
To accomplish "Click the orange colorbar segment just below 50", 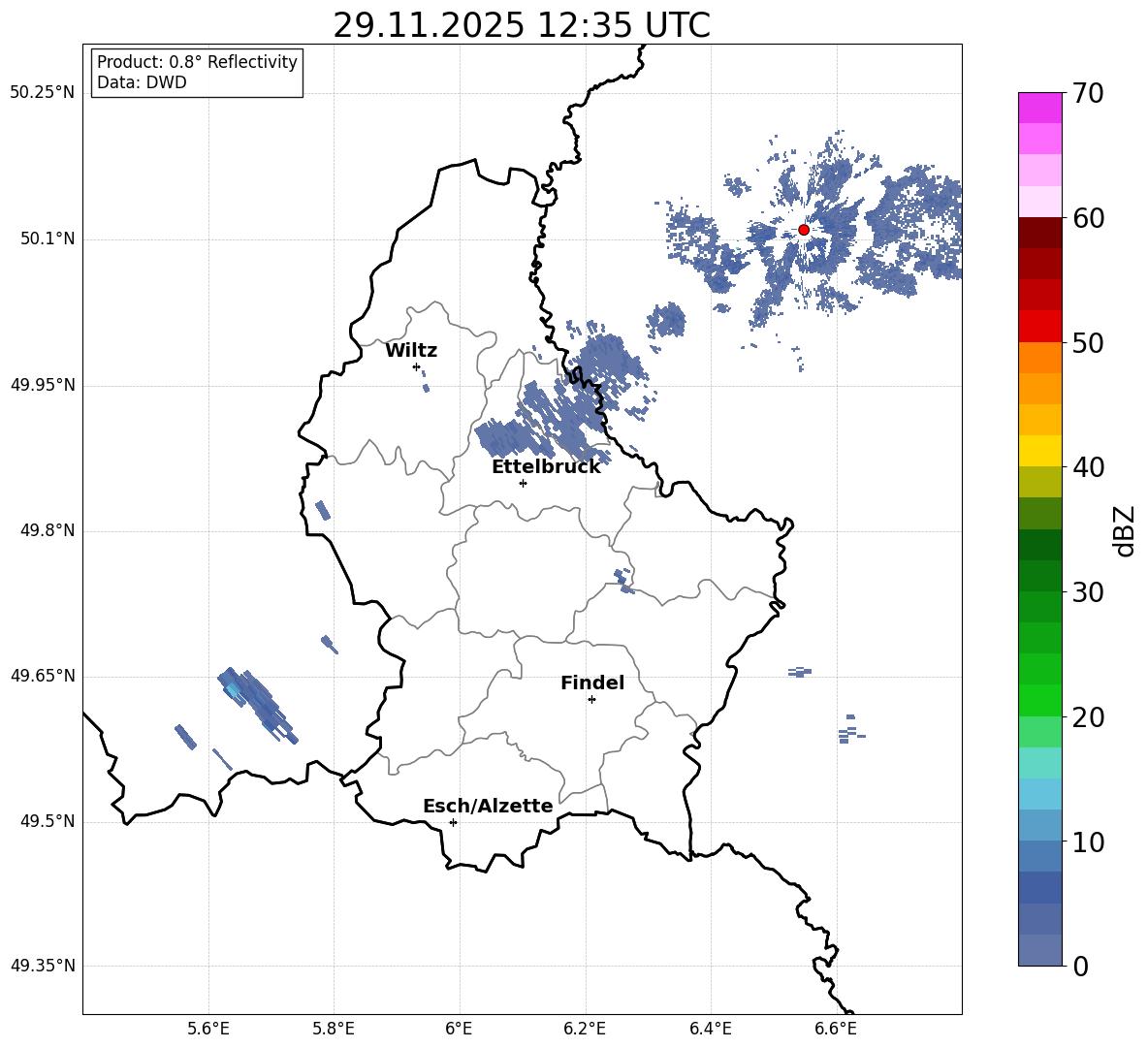I will click(x=1039, y=357).
